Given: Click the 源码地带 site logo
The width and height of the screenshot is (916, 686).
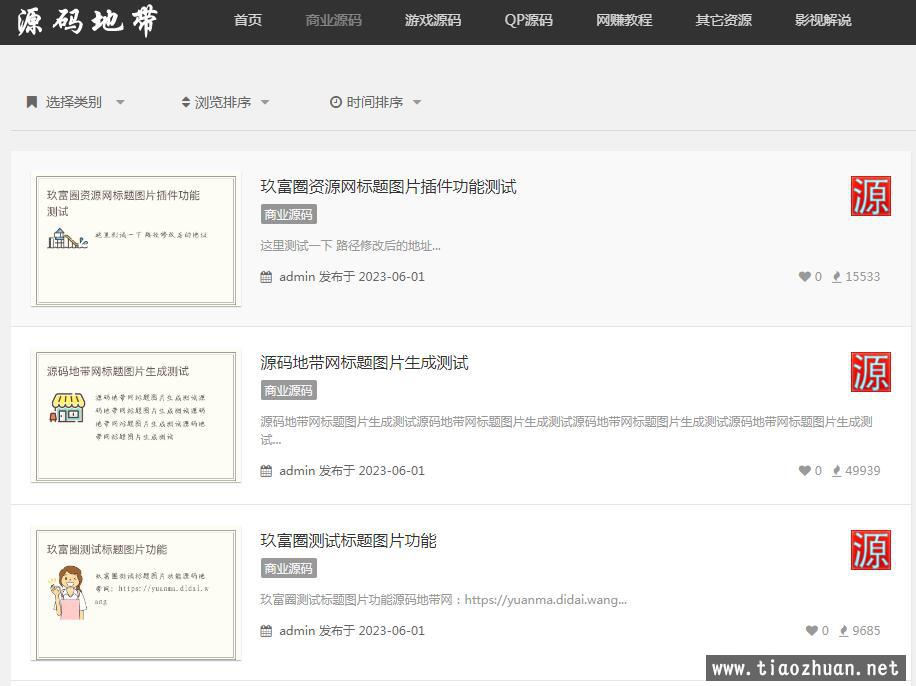Looking at the screenshot, I should pyautogui.click(x=88, y=21).
